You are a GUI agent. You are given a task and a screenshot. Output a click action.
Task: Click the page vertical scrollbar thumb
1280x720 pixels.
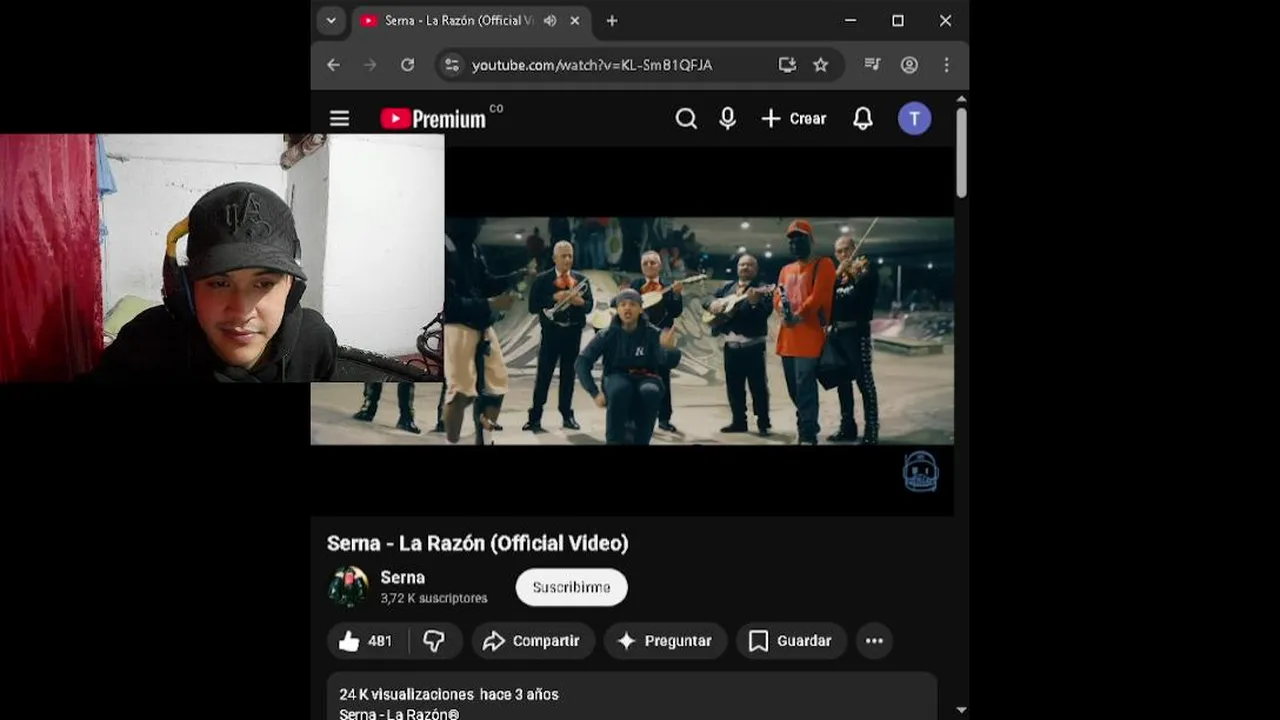[961, 152]
